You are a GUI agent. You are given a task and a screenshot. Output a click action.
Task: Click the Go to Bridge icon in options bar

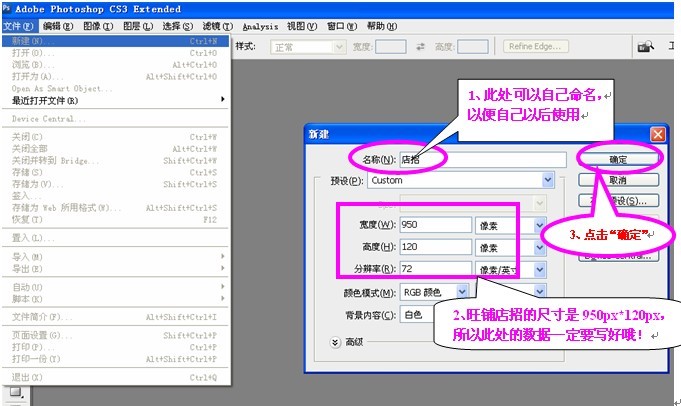point(645,46)
